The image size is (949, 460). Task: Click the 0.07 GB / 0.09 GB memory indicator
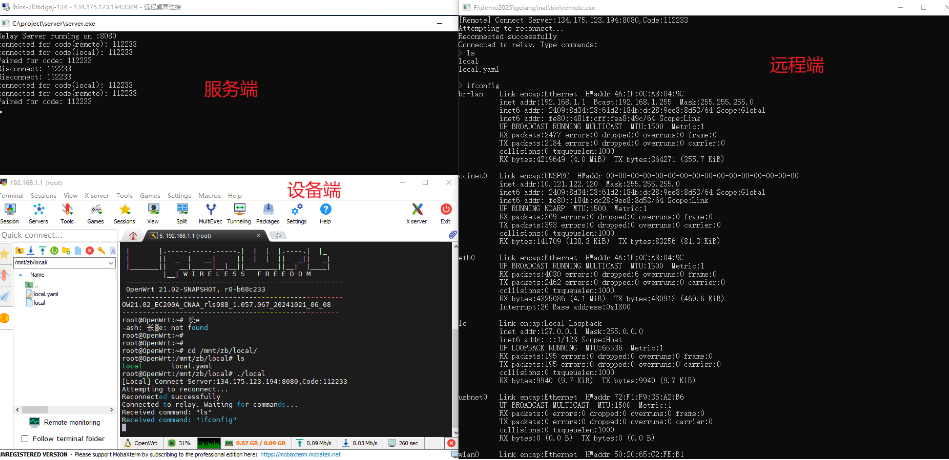point(259,443)
